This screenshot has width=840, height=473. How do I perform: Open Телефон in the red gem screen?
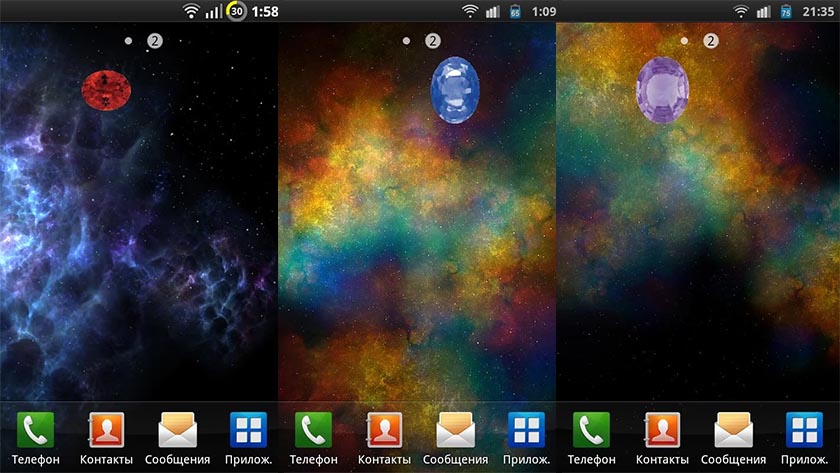coord(35,430)
